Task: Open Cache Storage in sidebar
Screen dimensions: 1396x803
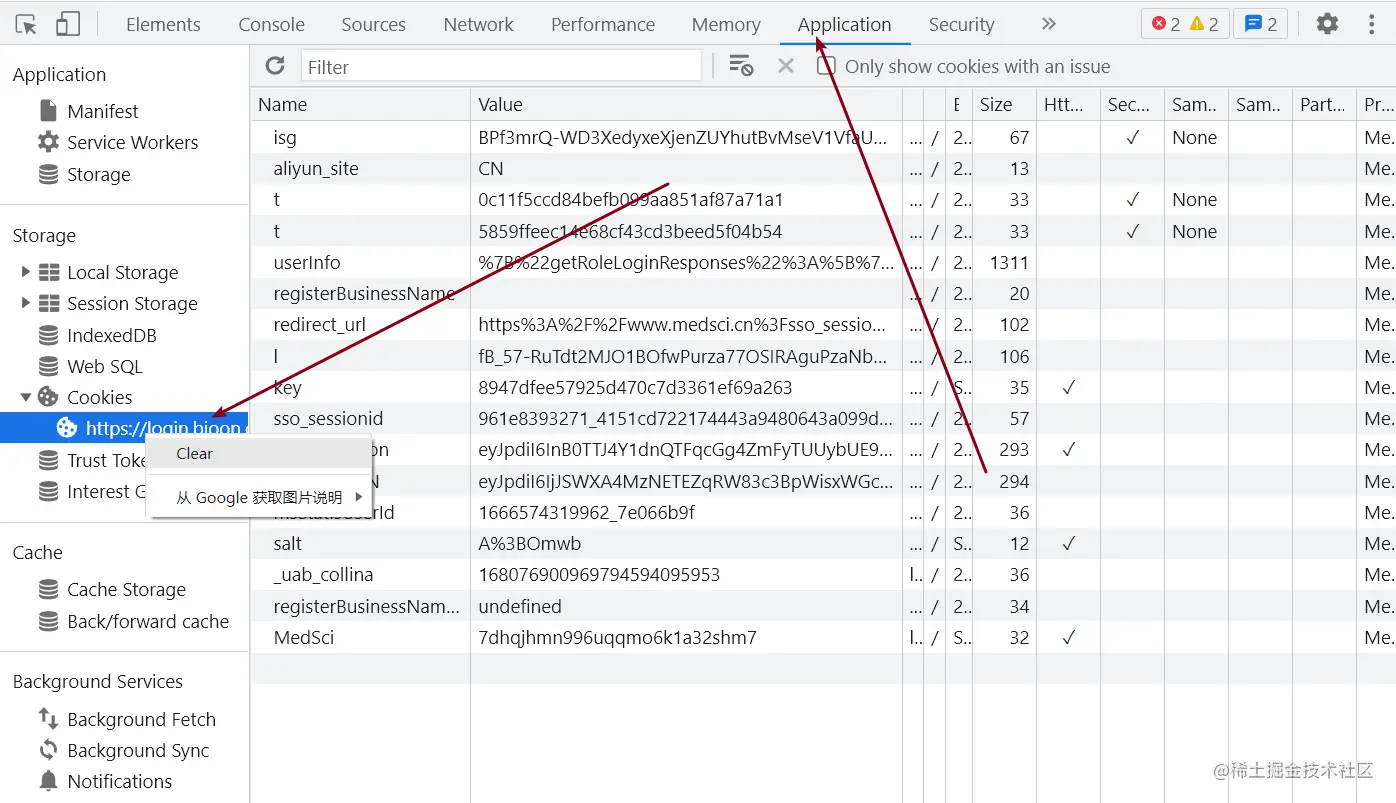Action: click(x=126, y=589)
